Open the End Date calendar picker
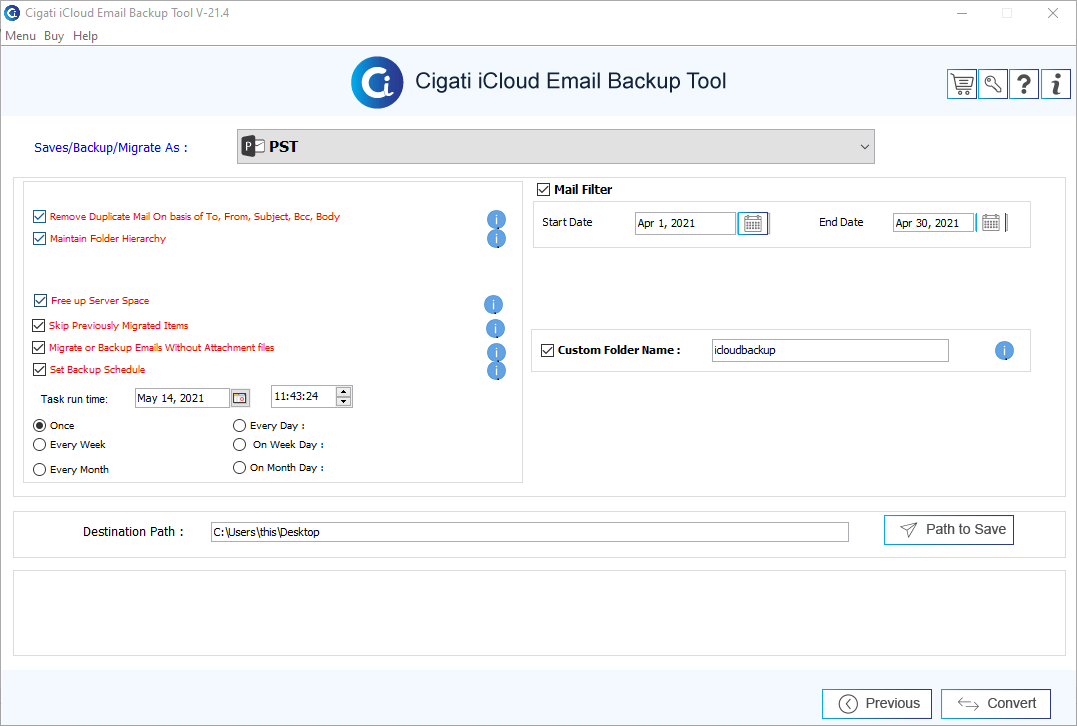Screen dimensions: 1077x726 coord(990,223)
